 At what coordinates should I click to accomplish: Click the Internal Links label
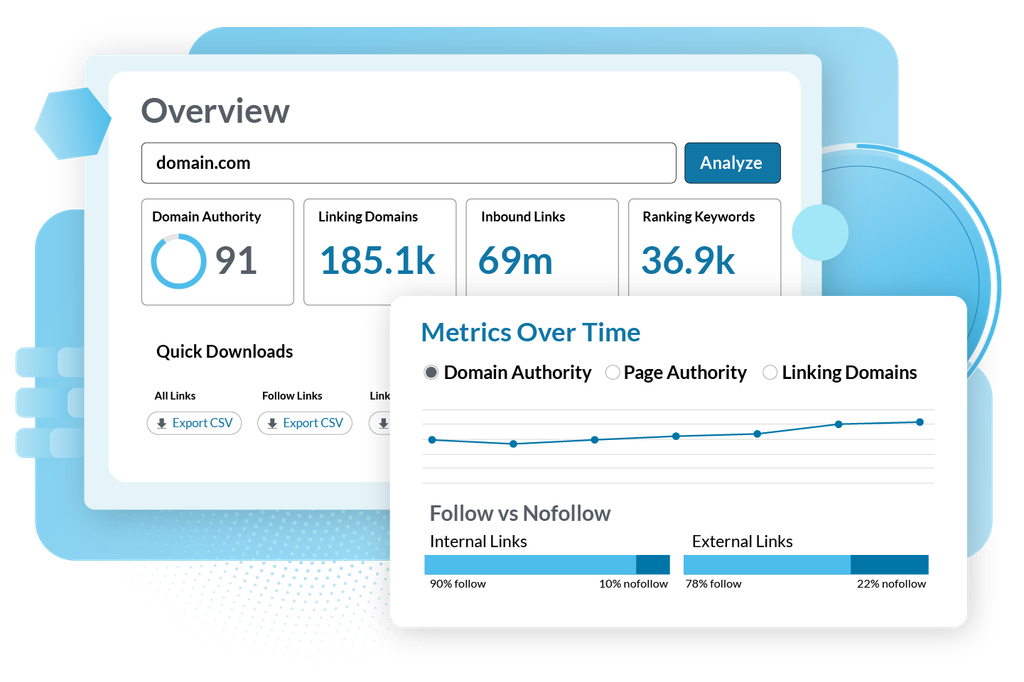pyautogui.click(x=478, y=542)
